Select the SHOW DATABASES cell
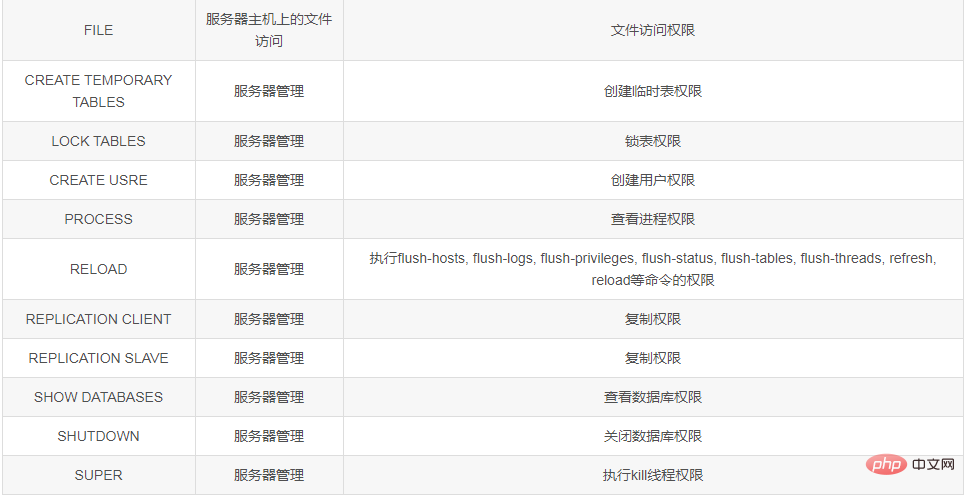This screenshot has width=965, height=497. (x=98, y=397)
